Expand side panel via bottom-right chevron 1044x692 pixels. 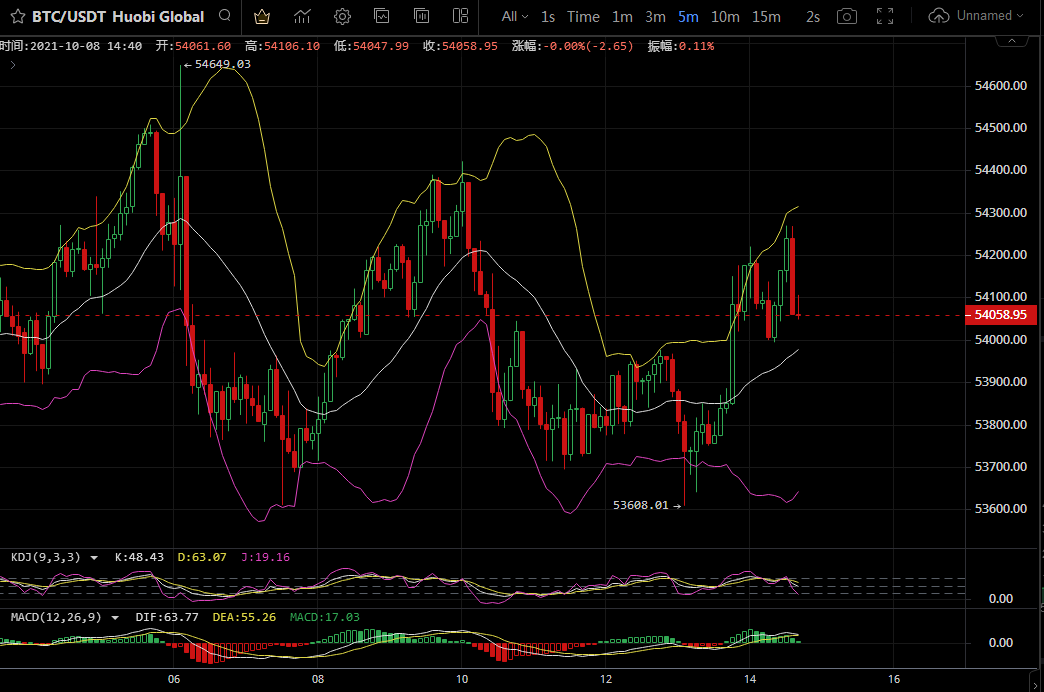[x=1035, y=684]
